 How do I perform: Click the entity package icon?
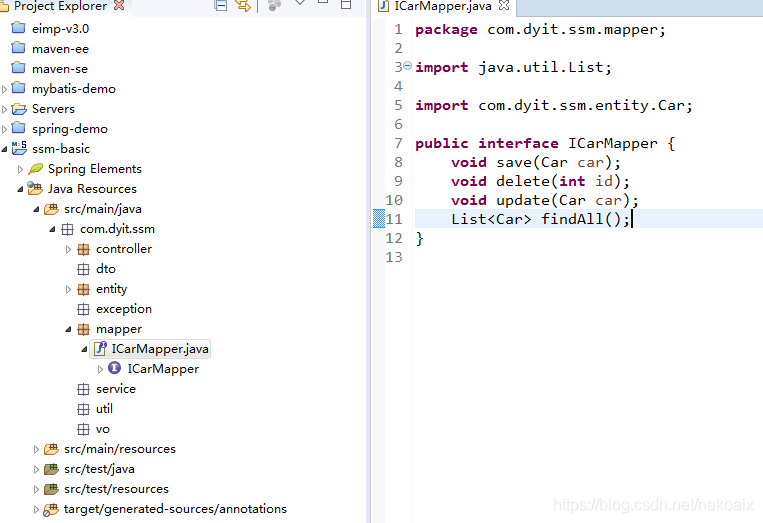pyautogui.click(x=84, y=289)
